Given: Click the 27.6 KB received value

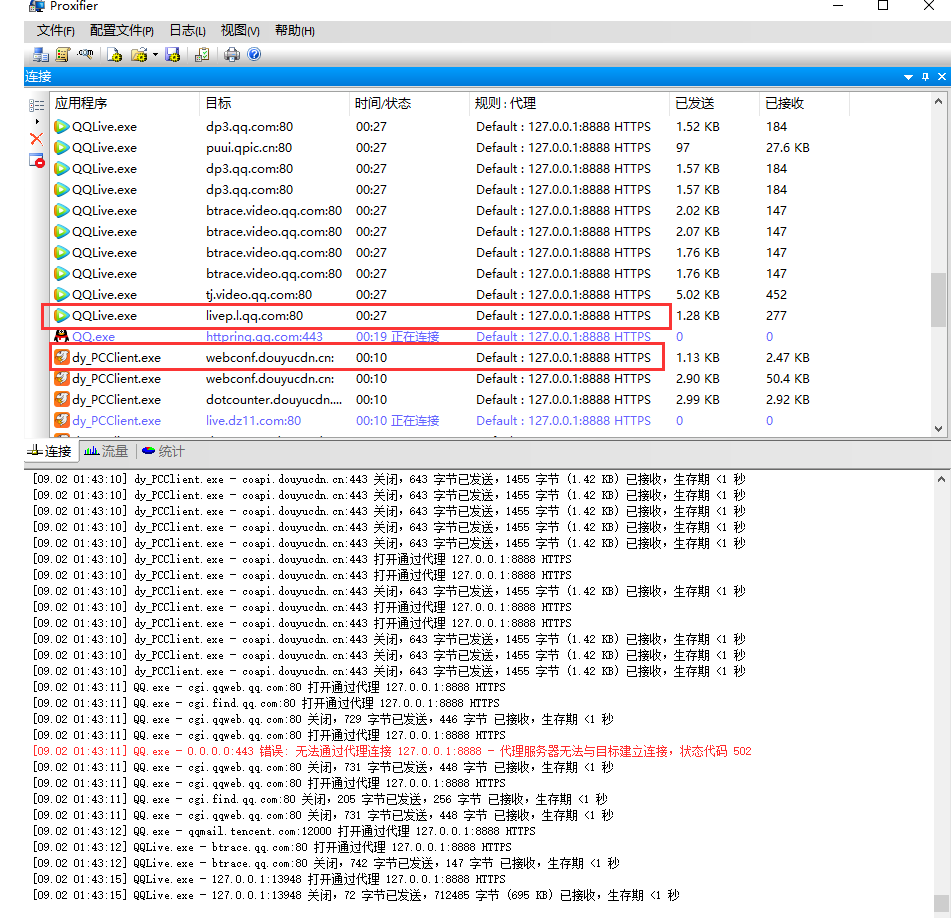Looking at the screenshot, I should pos(787,148).
